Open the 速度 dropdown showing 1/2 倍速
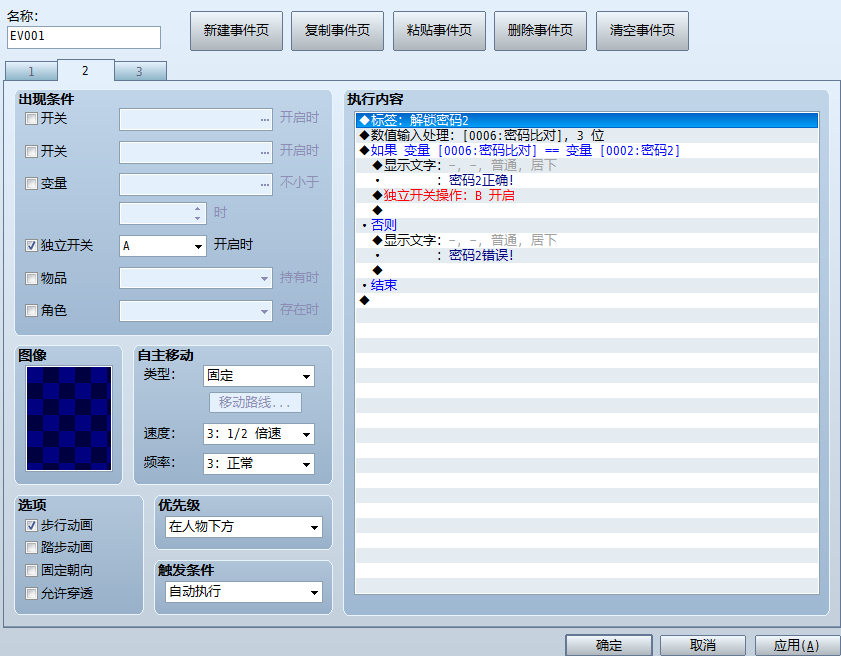 [x=259, y=434]
